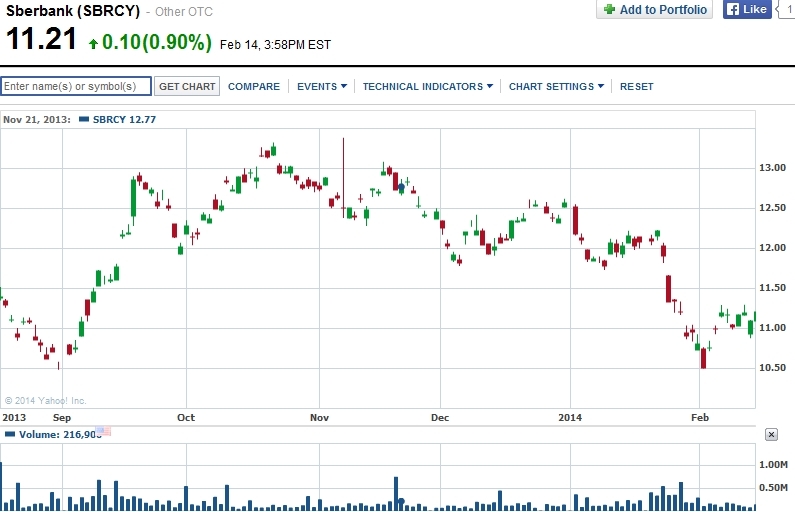Click the Oct label on the time axis
The image size is (795, 512).
(186, 417)
